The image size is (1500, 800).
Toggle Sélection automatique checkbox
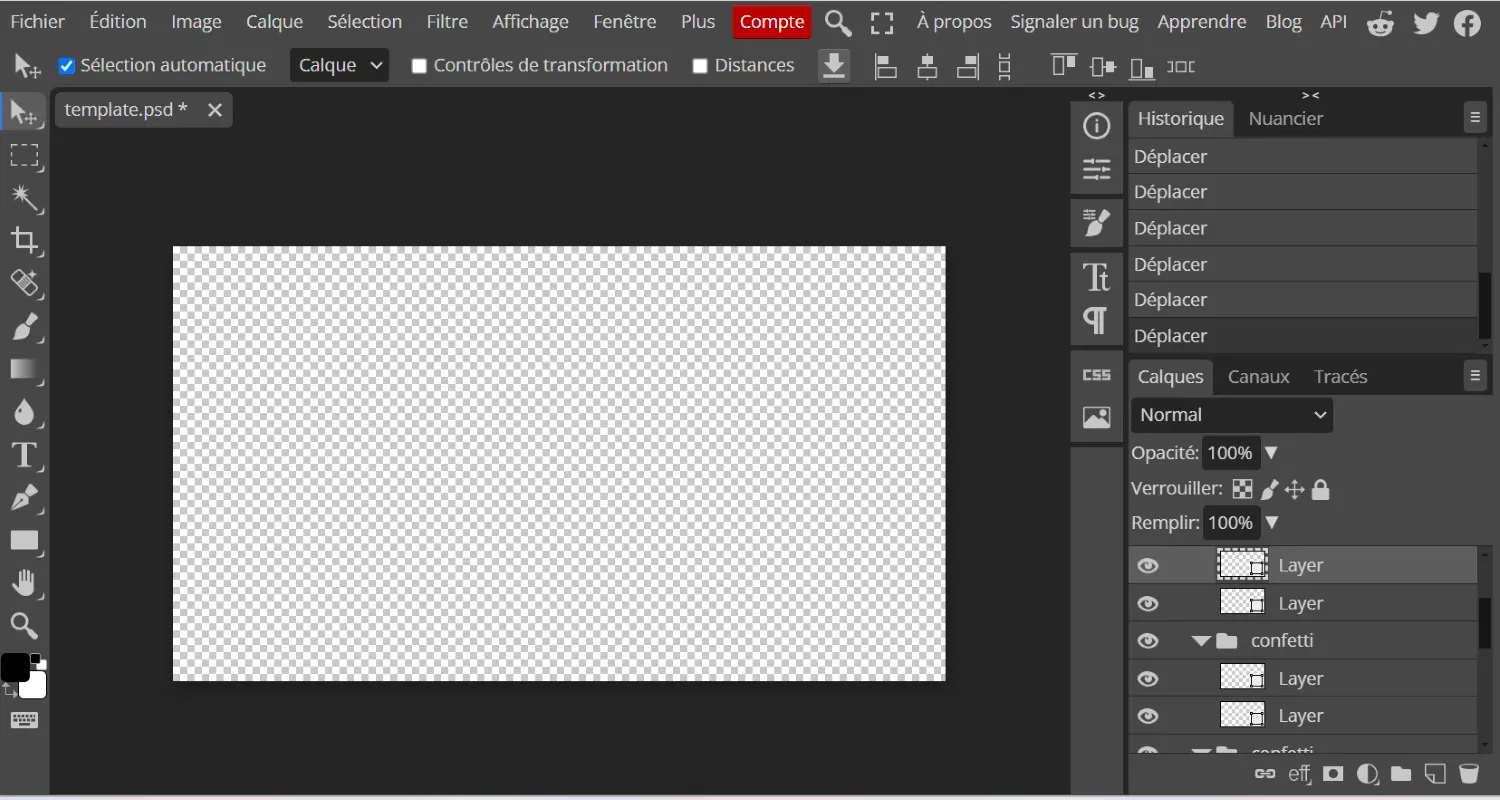click(x=67, y=66)
